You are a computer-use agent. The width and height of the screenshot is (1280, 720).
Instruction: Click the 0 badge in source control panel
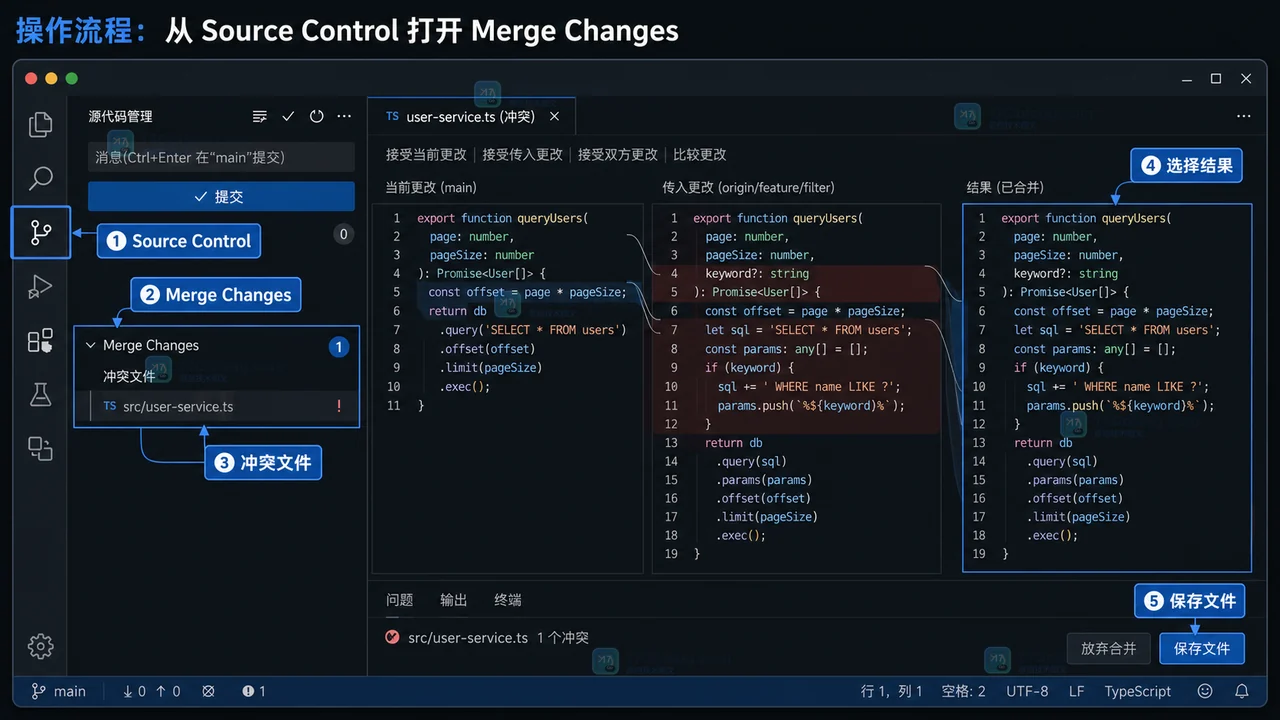click(343, 234)
